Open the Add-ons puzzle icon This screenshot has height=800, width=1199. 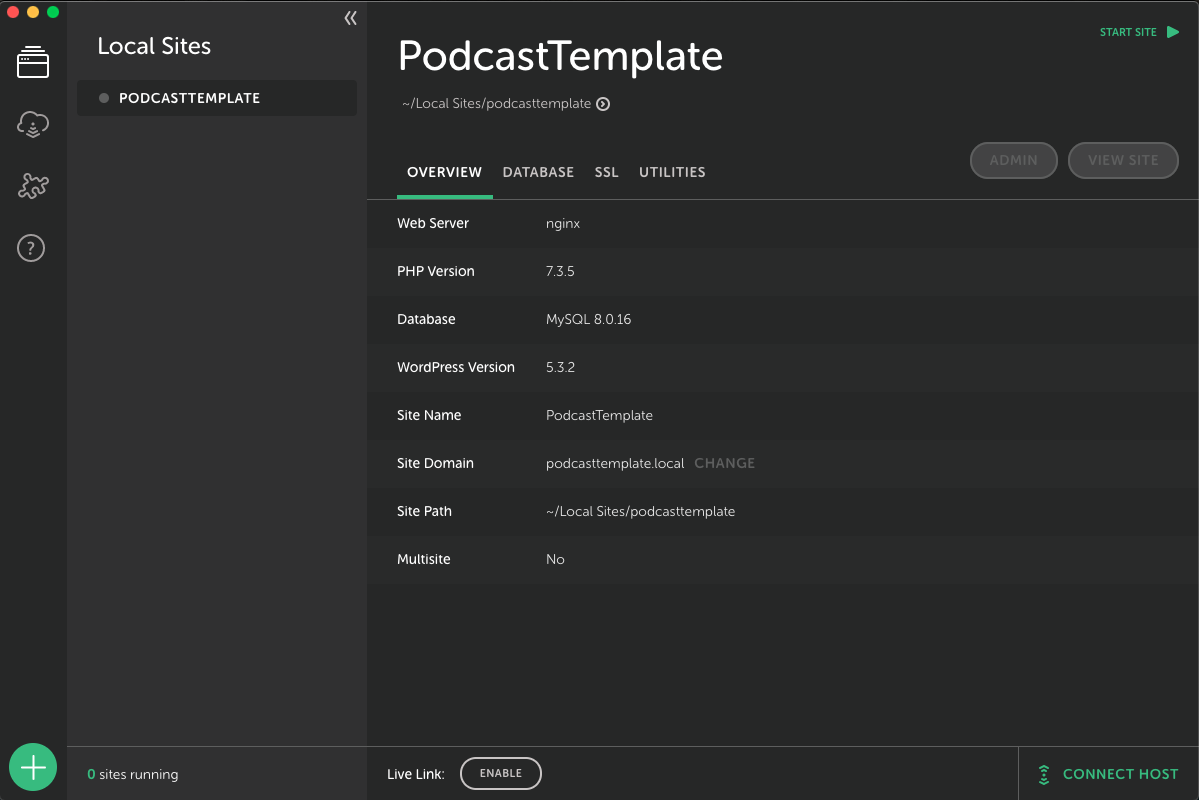(33, 186)
